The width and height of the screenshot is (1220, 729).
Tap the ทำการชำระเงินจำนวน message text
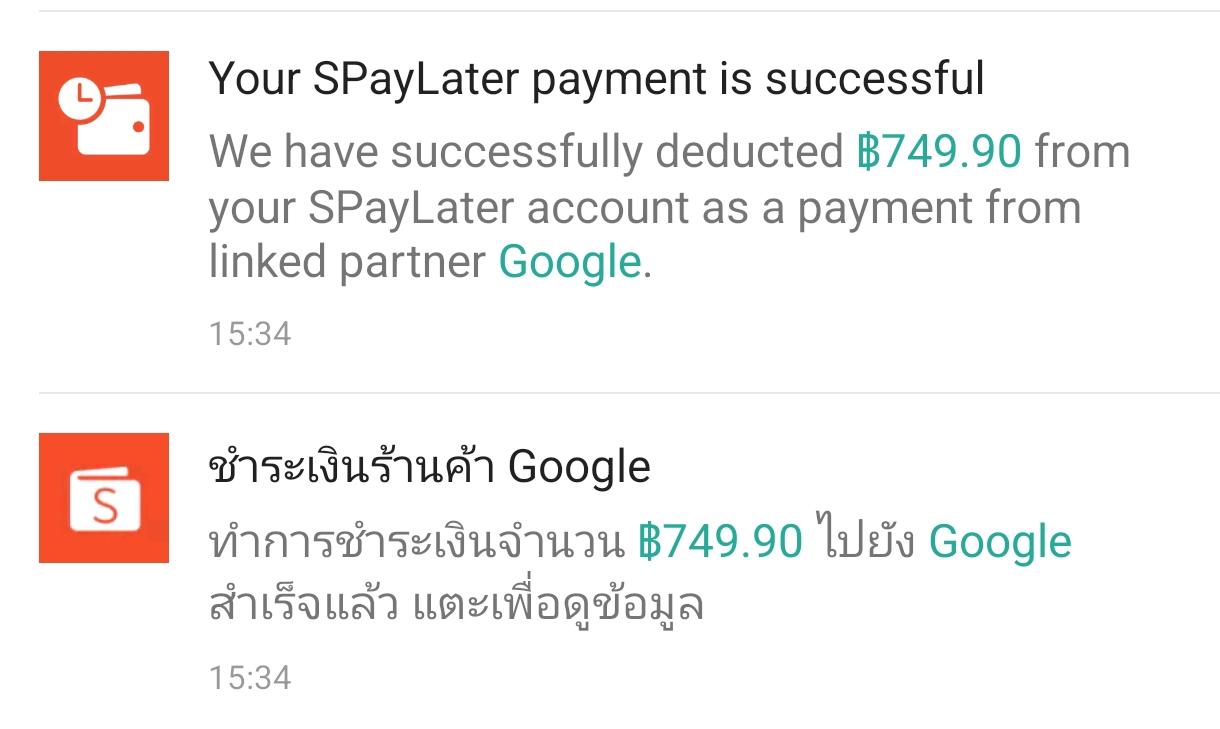[418, 542]
